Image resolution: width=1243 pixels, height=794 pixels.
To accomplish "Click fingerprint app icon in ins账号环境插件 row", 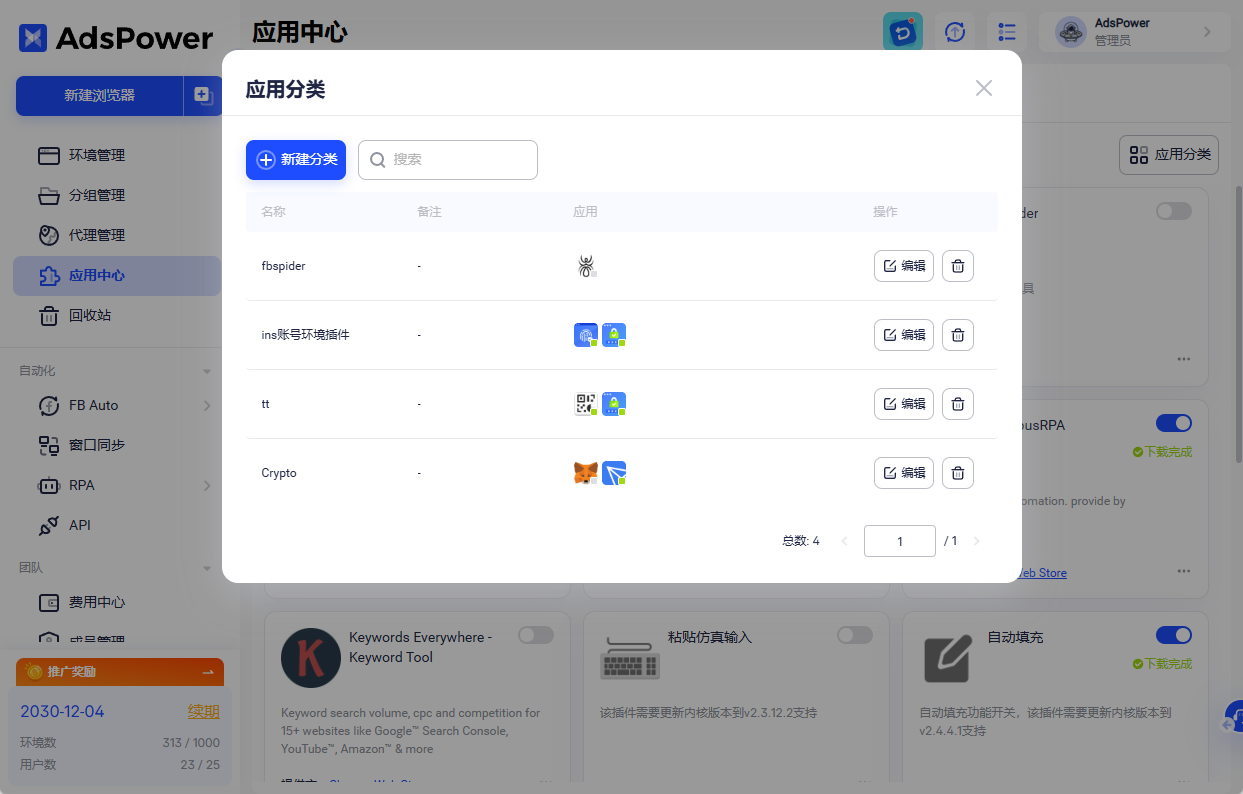I will [x=586, y=335].
